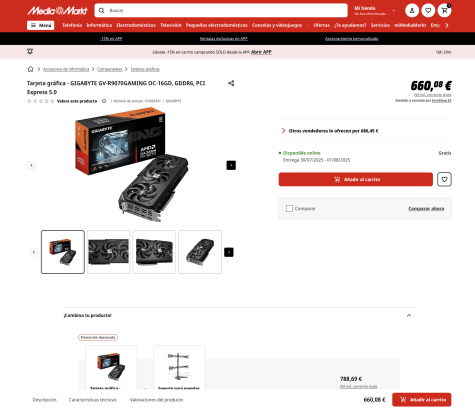Collapse the ¡Combina tu producto! section

pos(409,315)
